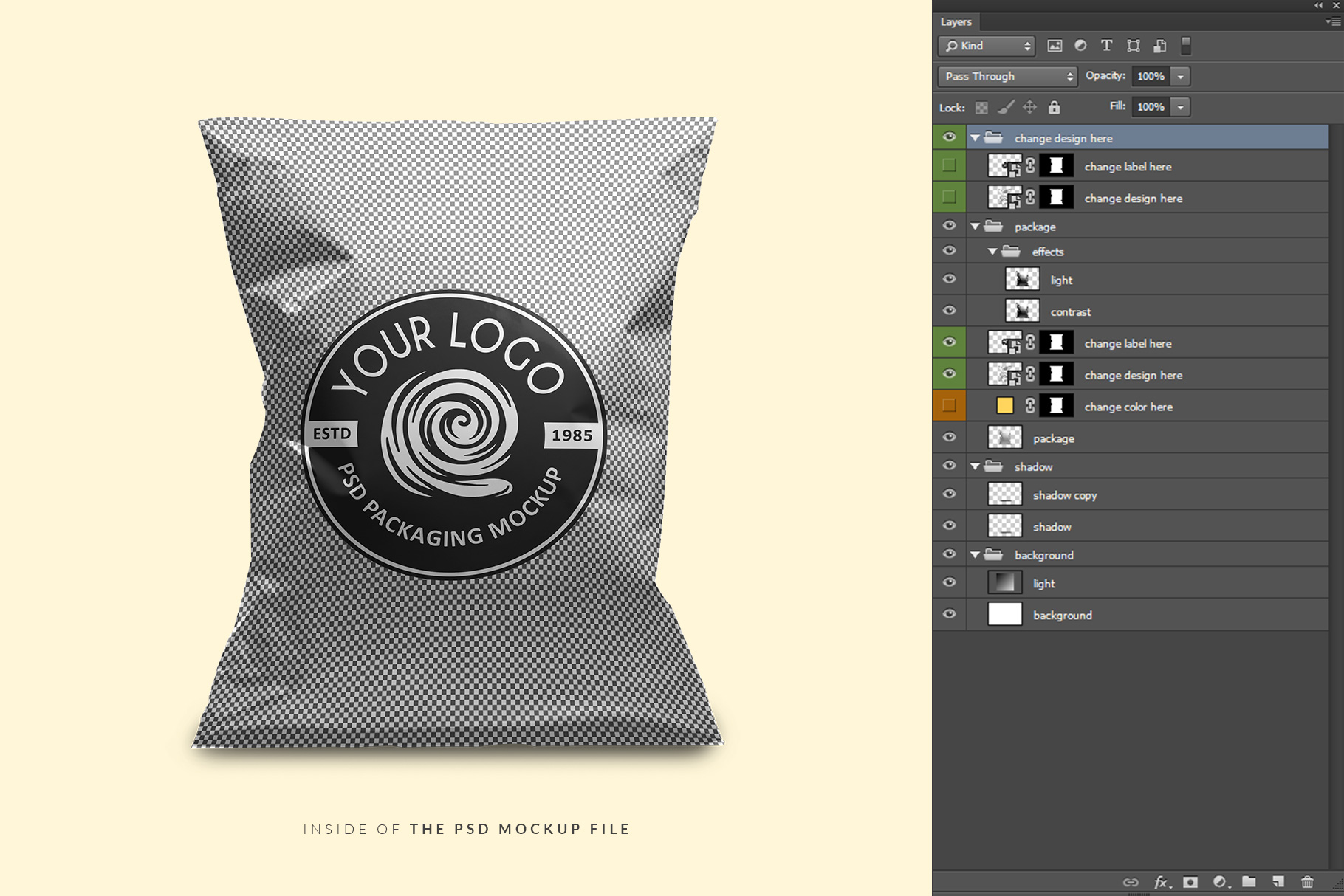Create new group folder icon

click(x=1249, y=882)
